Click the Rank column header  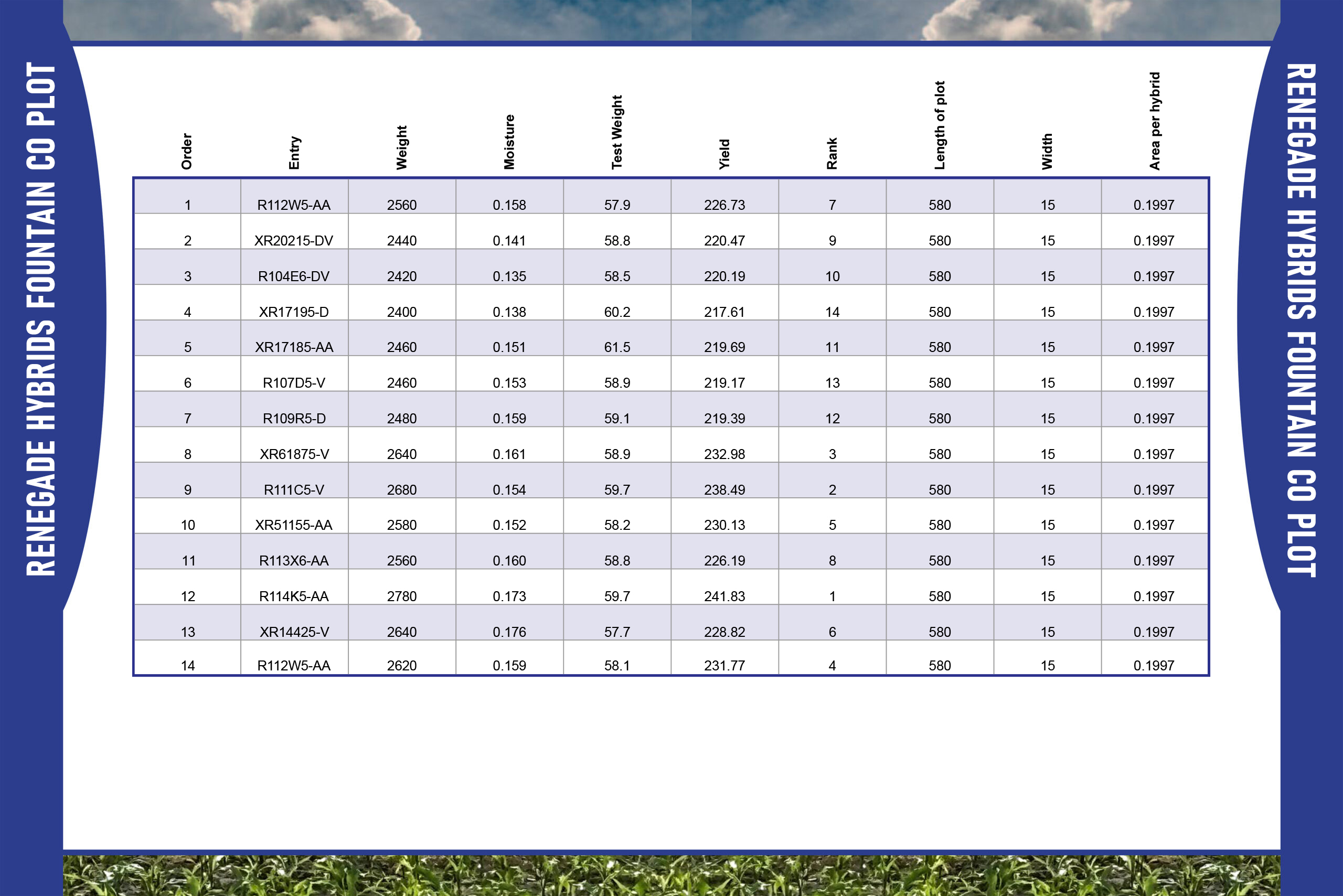(832, 153)
